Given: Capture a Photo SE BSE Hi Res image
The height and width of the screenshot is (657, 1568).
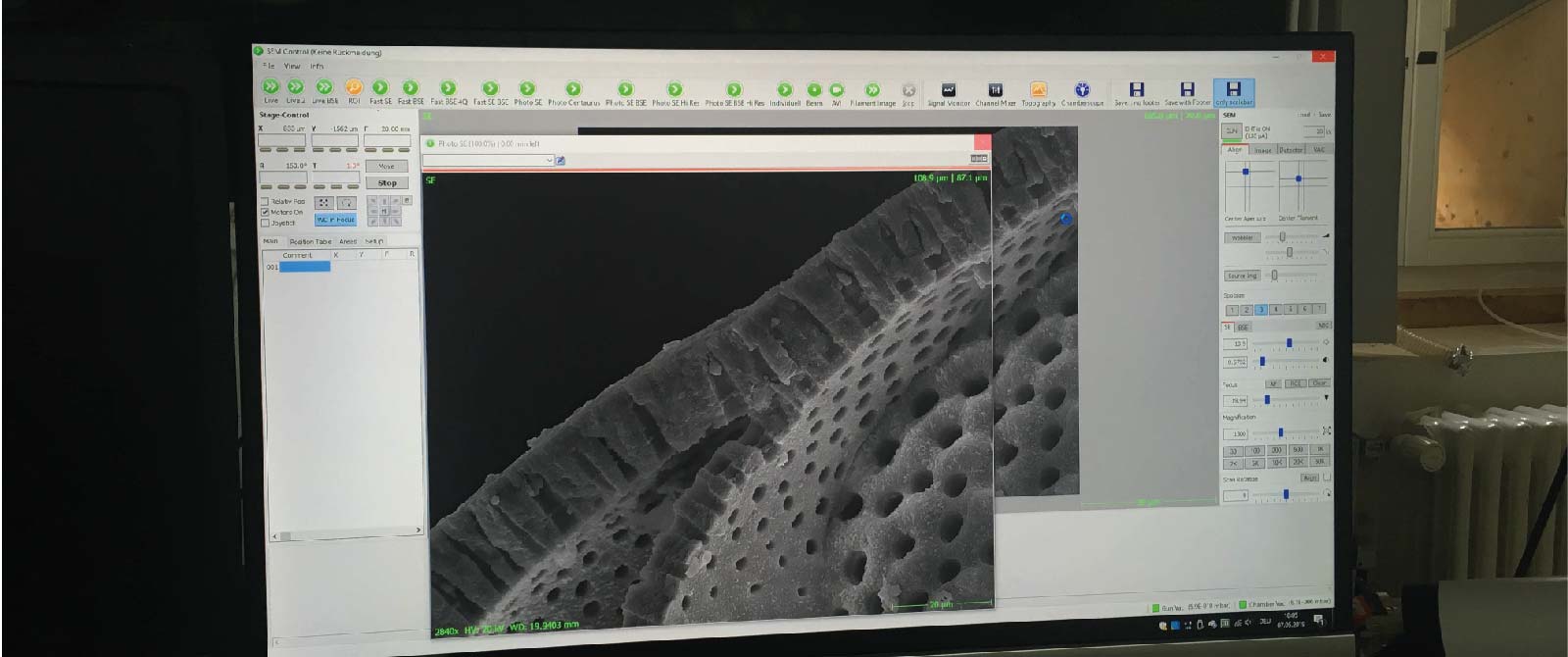Looking at the screenshot, I should [x=734, y=94].
